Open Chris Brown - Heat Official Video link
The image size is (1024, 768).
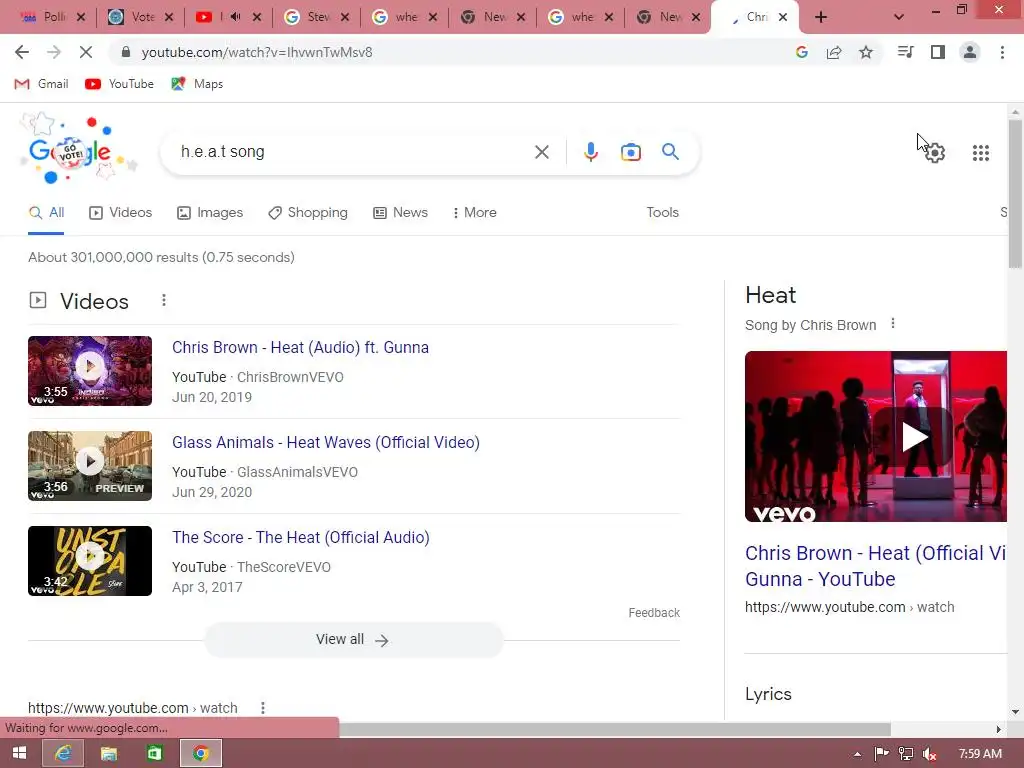point(876,566)
